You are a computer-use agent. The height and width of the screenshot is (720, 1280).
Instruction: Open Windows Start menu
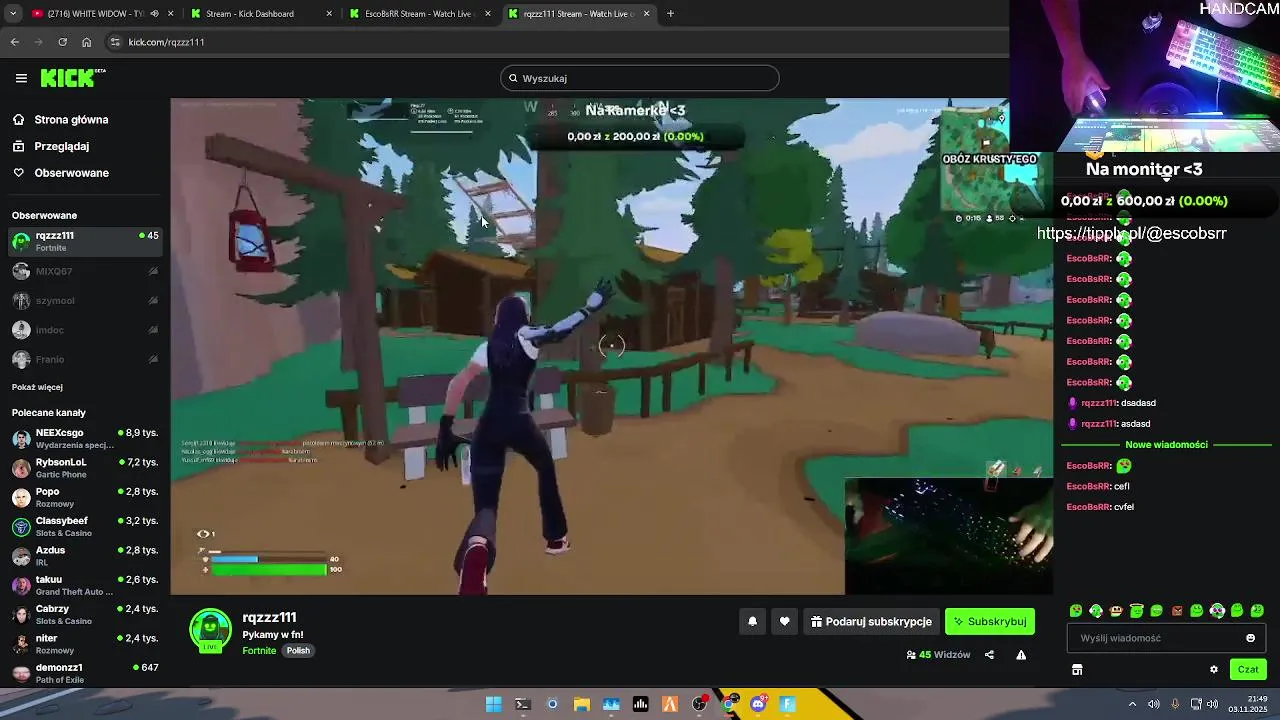point(494,704)
